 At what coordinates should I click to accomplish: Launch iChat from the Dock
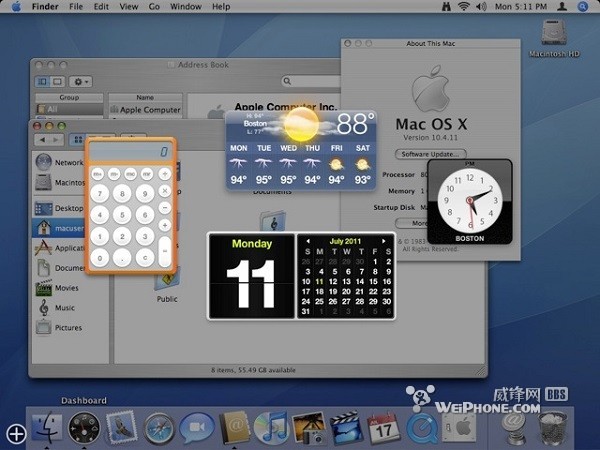click(x=196, y=427)
